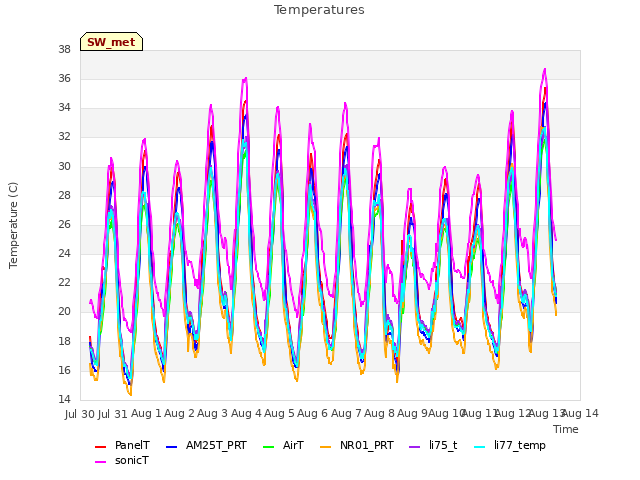Select the li75_t legend entry
This screenshot has height=480, width=640.
(x=433, y=445)
